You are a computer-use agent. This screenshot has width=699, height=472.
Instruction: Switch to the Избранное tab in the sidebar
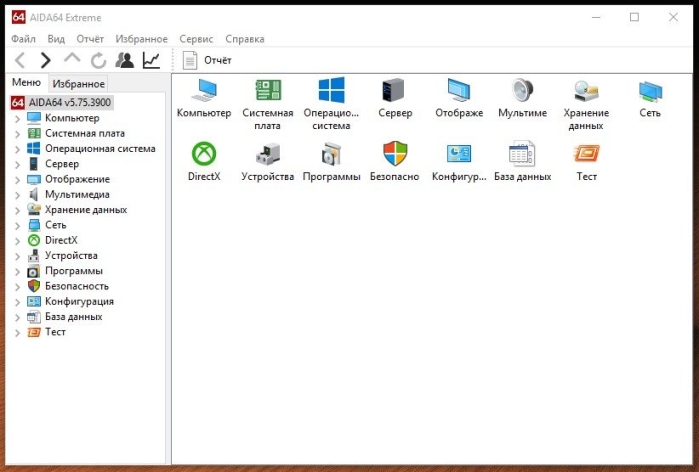click(x=78, y=83)
